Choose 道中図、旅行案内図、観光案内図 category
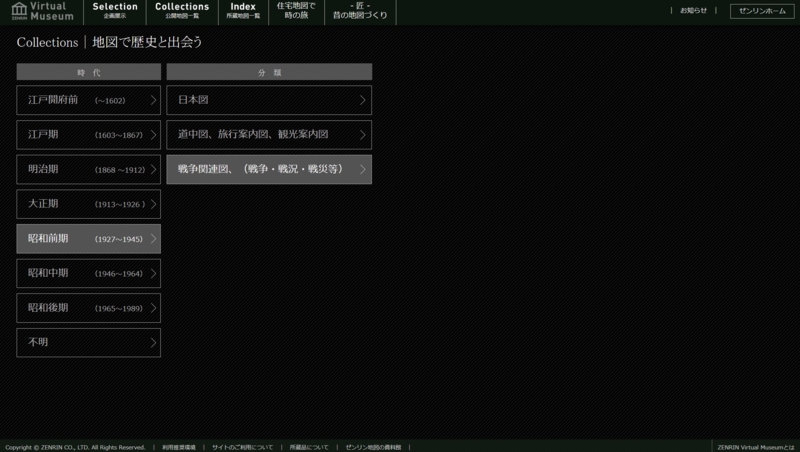The width and height of the screenshot is (800, 452). (x=269, y=135)
